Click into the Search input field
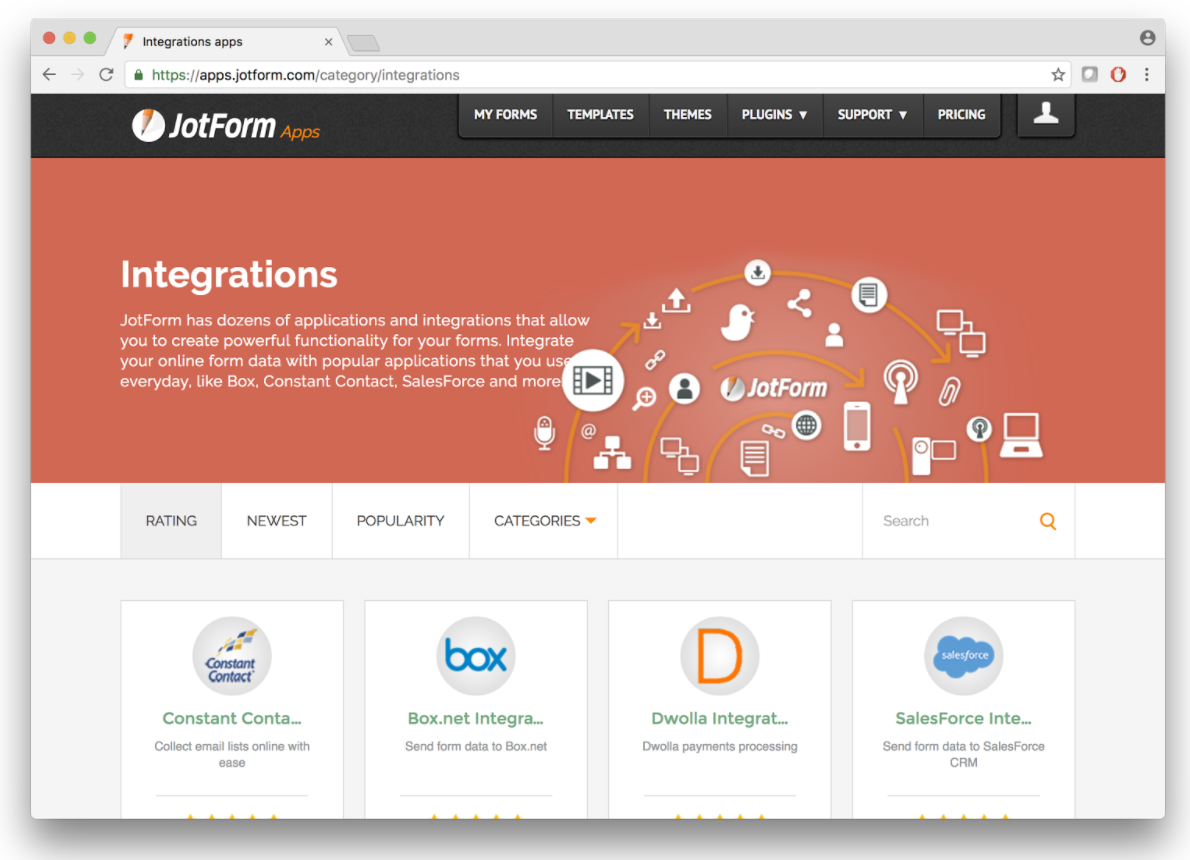 coord(950,521)
